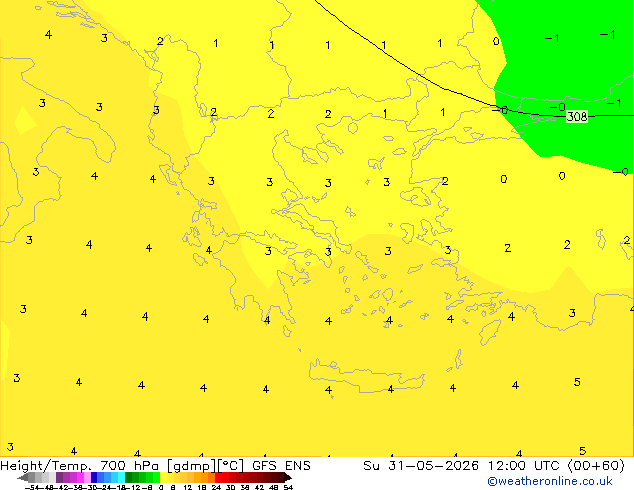Click the dark blue swatch above -30
The height and width of the screenshot is (490, 634).
94,477
